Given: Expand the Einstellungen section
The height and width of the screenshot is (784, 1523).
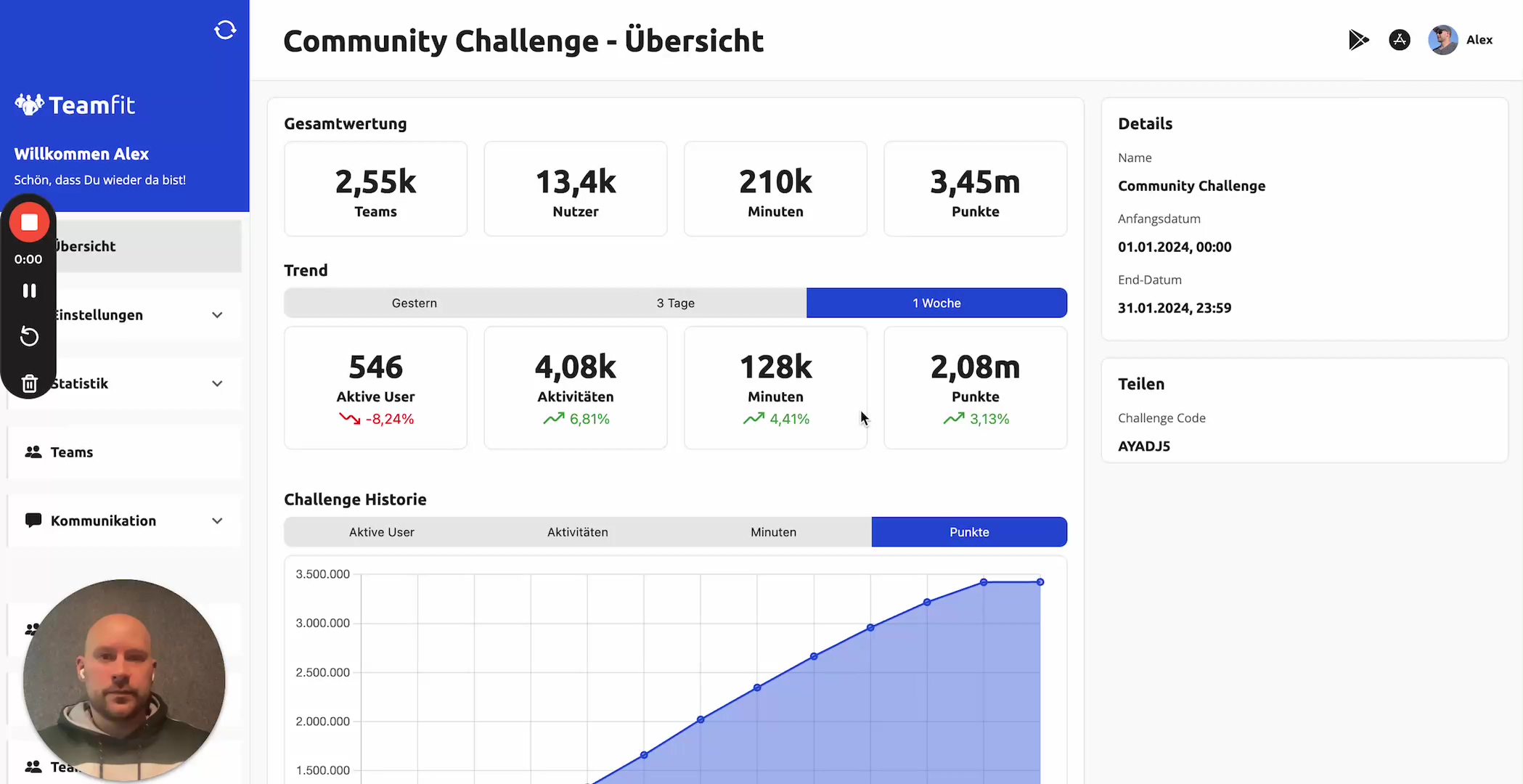Looking at the screenshot, I should (217, 314).
